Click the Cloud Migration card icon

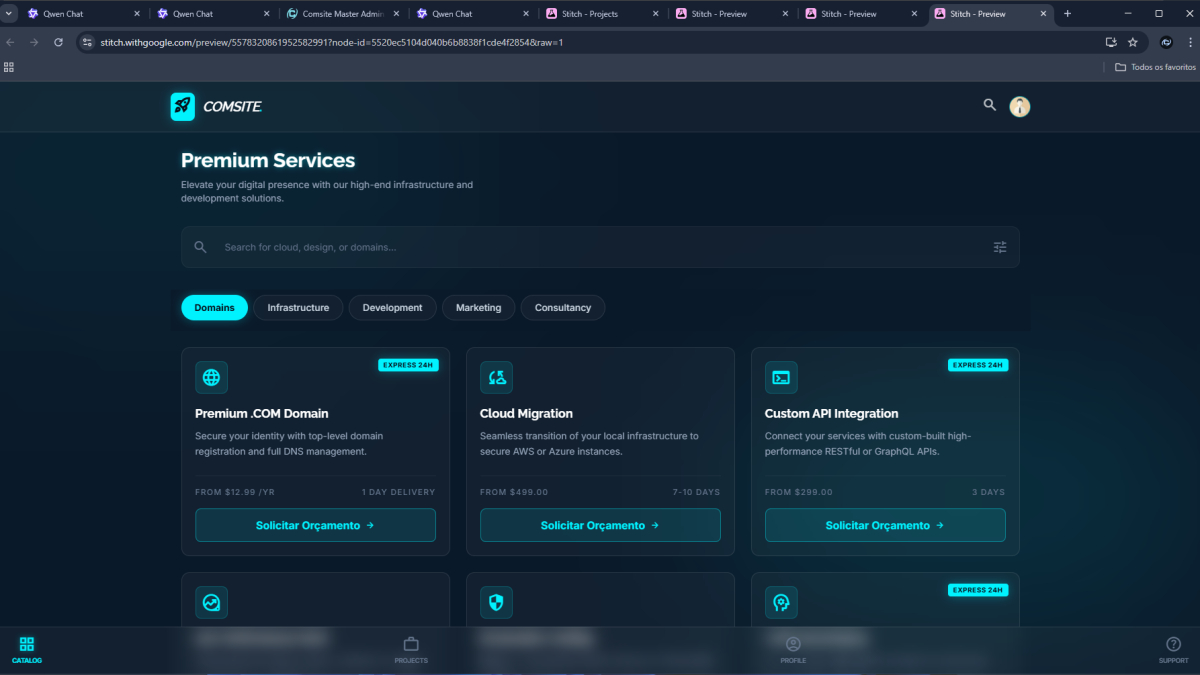click(496, 377)
